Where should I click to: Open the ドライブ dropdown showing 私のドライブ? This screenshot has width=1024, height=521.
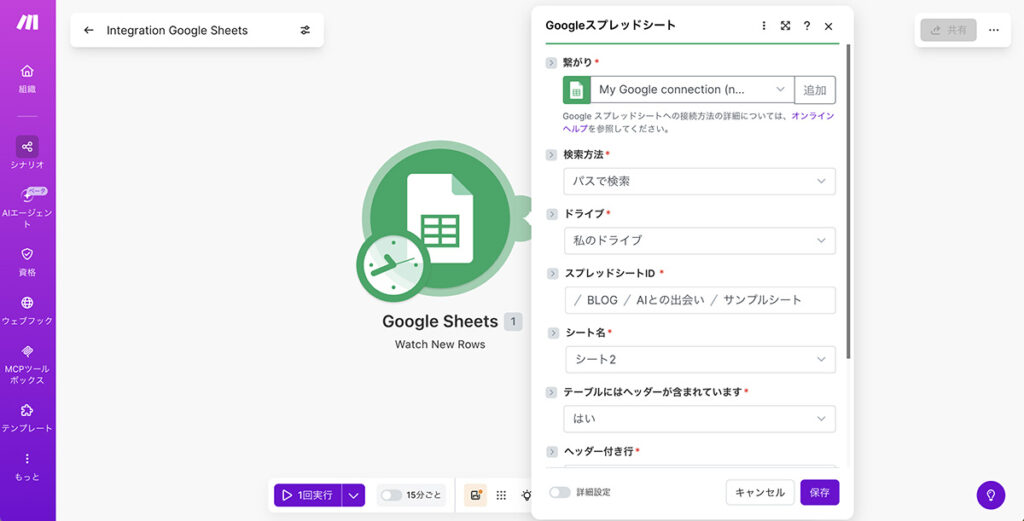click(x=699, y=240)
